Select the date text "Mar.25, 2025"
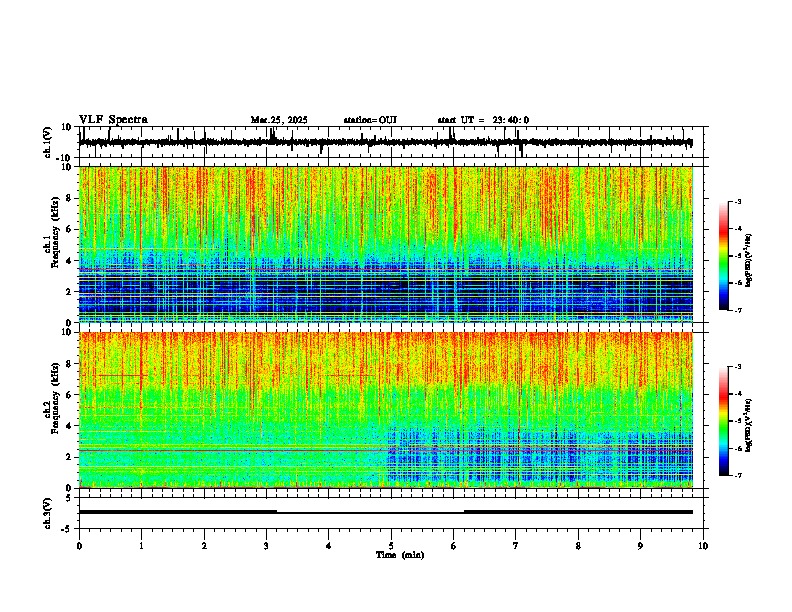 point(279,120)
